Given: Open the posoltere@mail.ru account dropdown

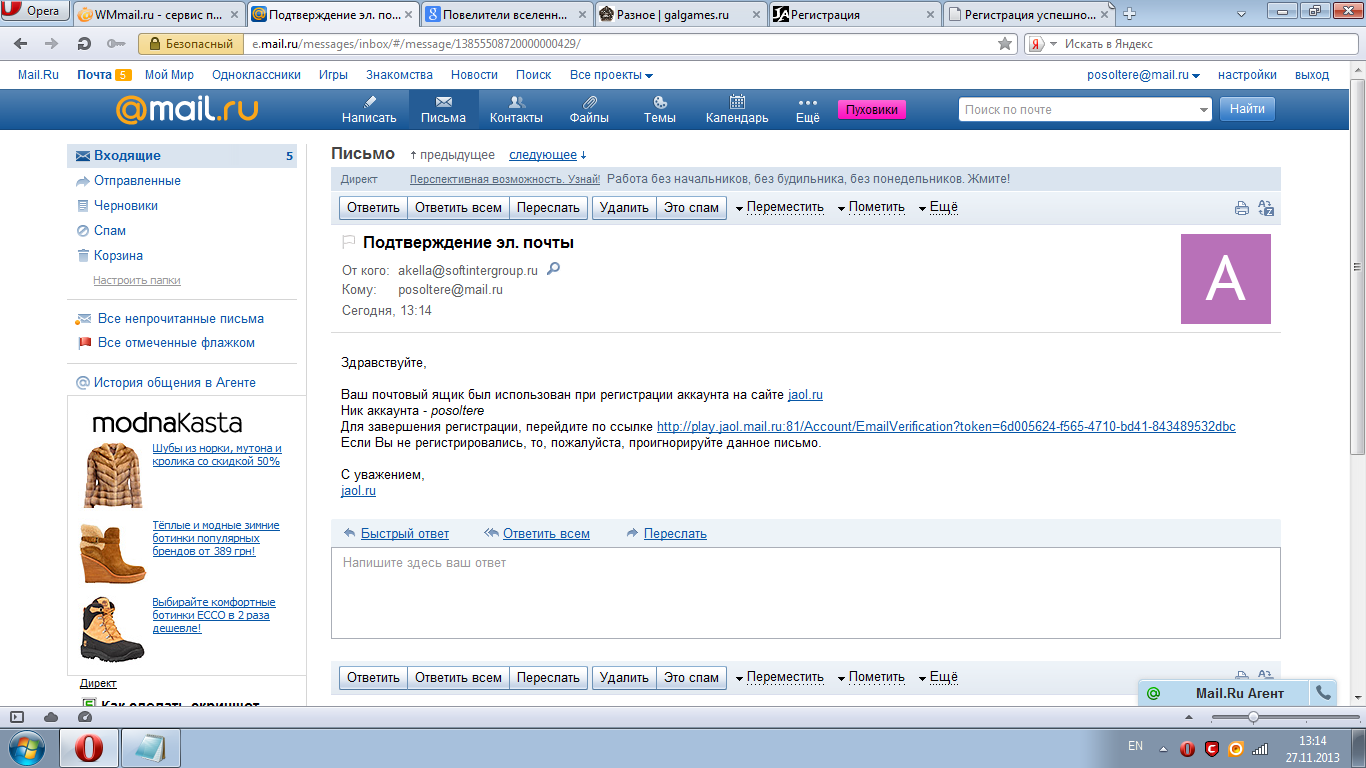Looking at the screenshot, I should [x=1143, y=75].
